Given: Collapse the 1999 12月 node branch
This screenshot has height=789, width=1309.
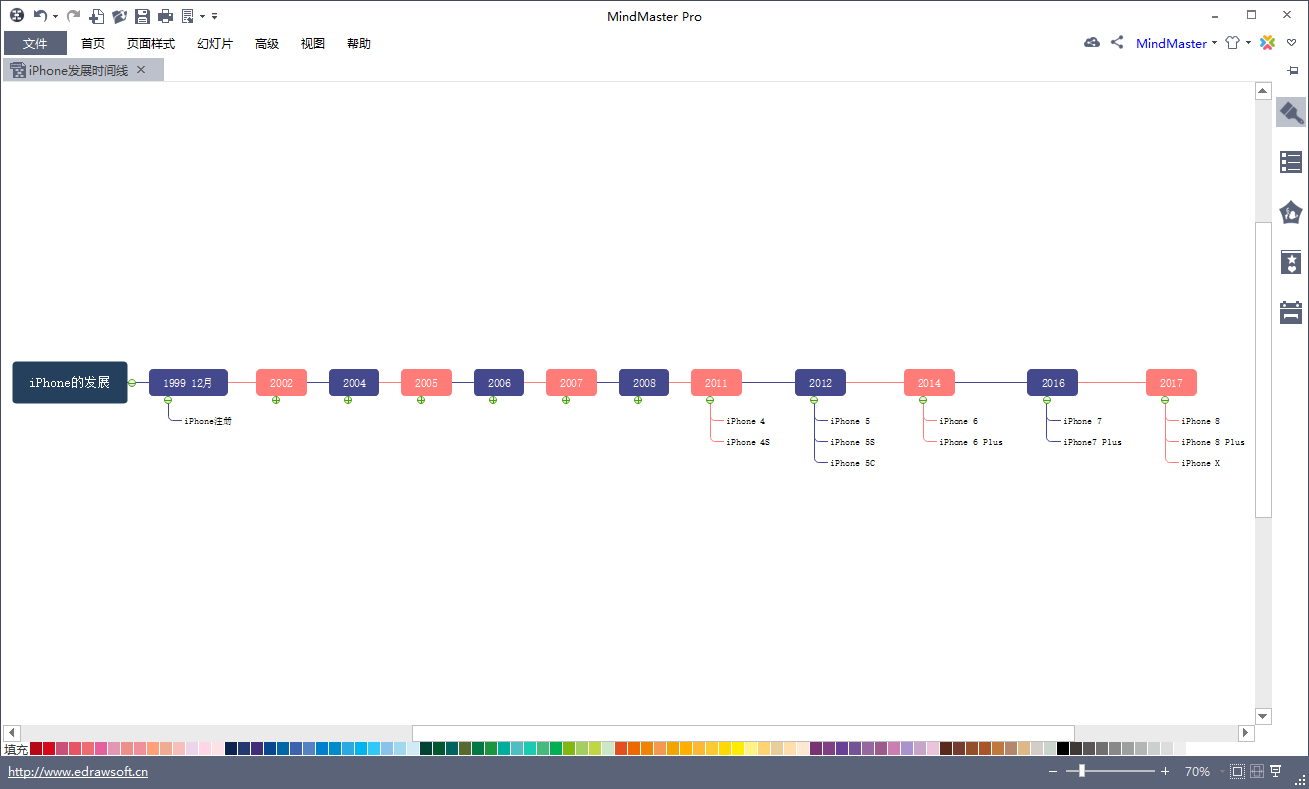Looking at the screenshot, I should coord(168,400).
